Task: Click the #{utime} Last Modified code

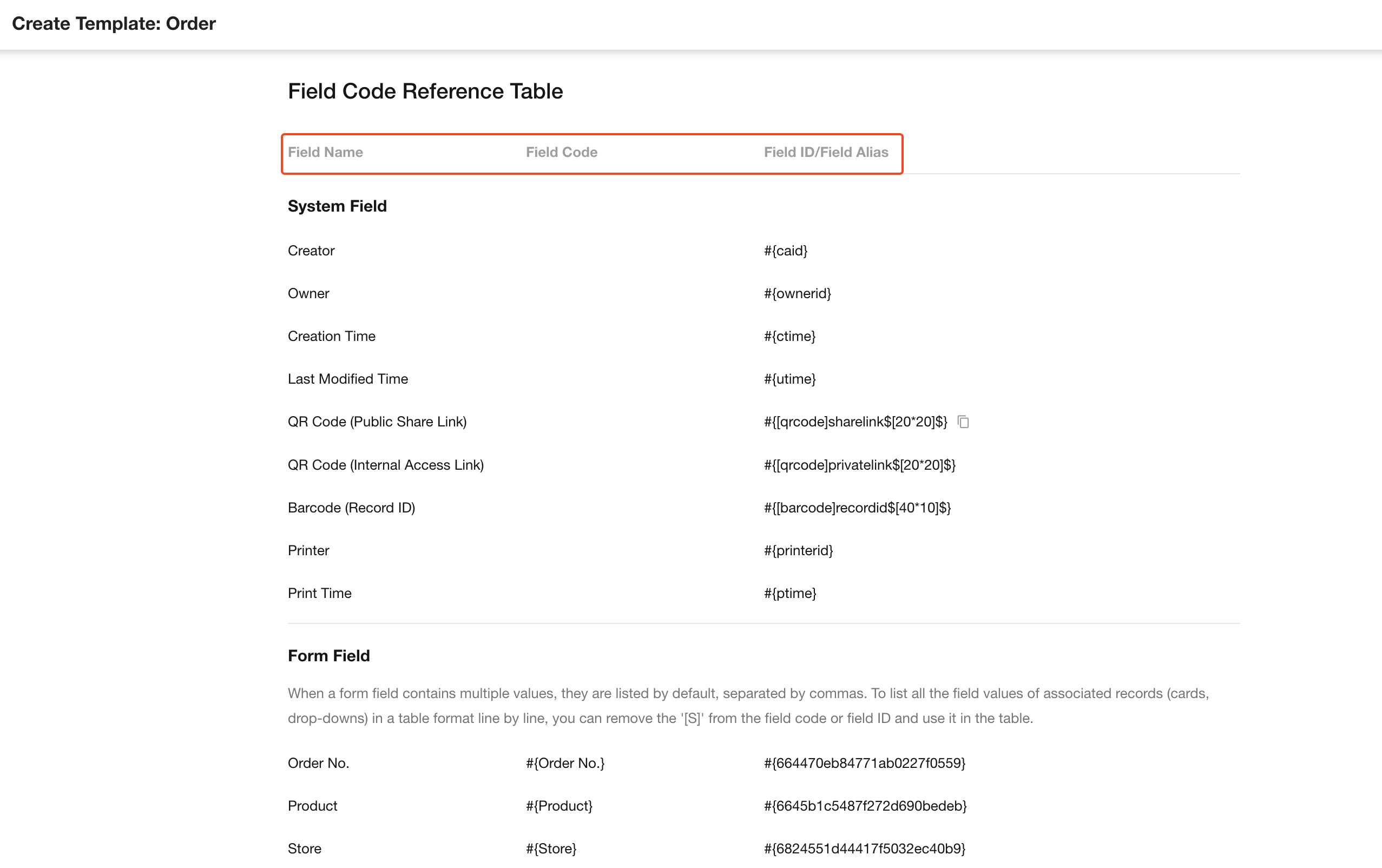Action: point(789,379)
